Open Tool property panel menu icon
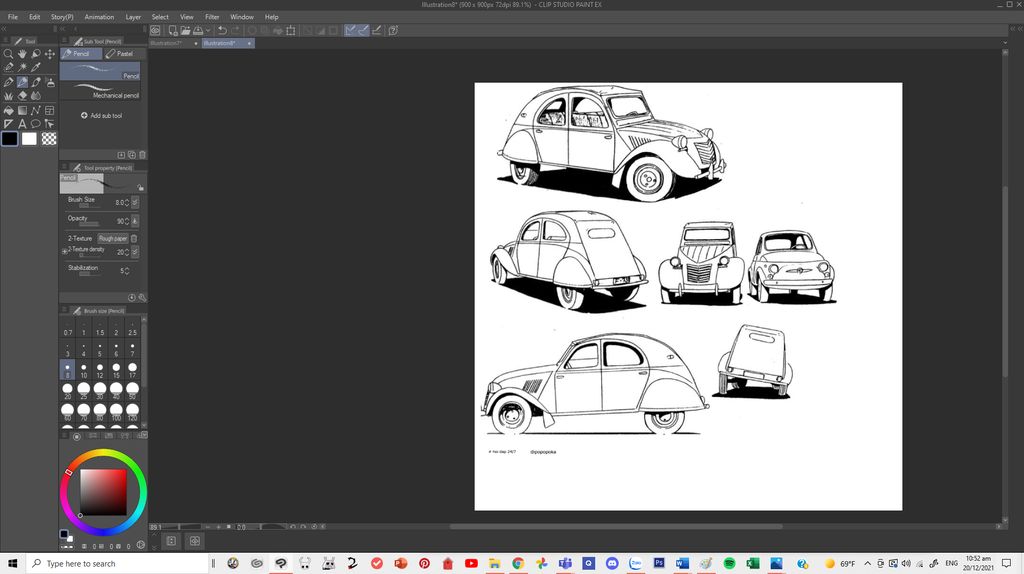The image size is (1024, 574). click(64, 167)
